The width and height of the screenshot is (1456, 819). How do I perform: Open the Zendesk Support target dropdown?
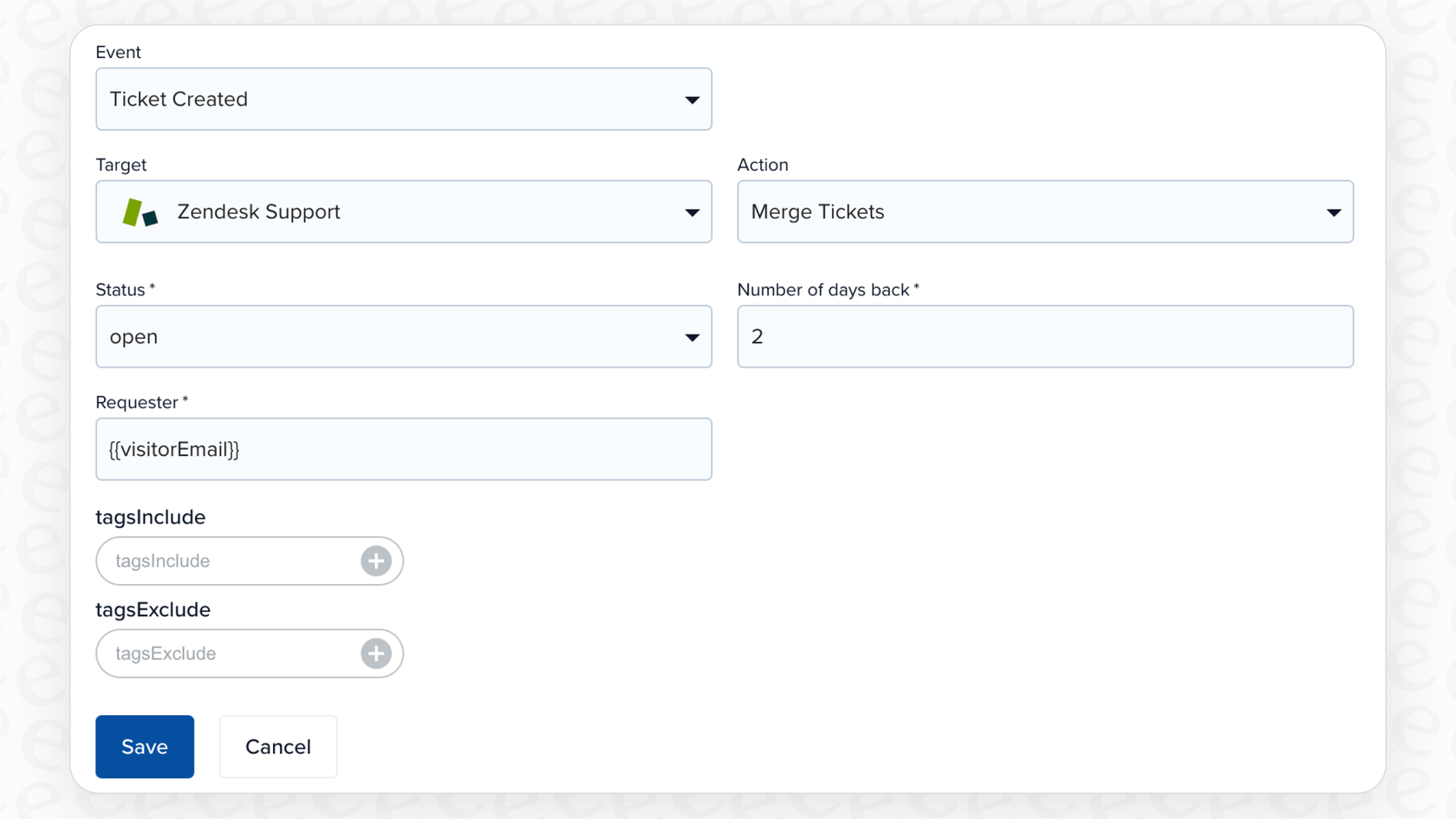pos(404,211)
